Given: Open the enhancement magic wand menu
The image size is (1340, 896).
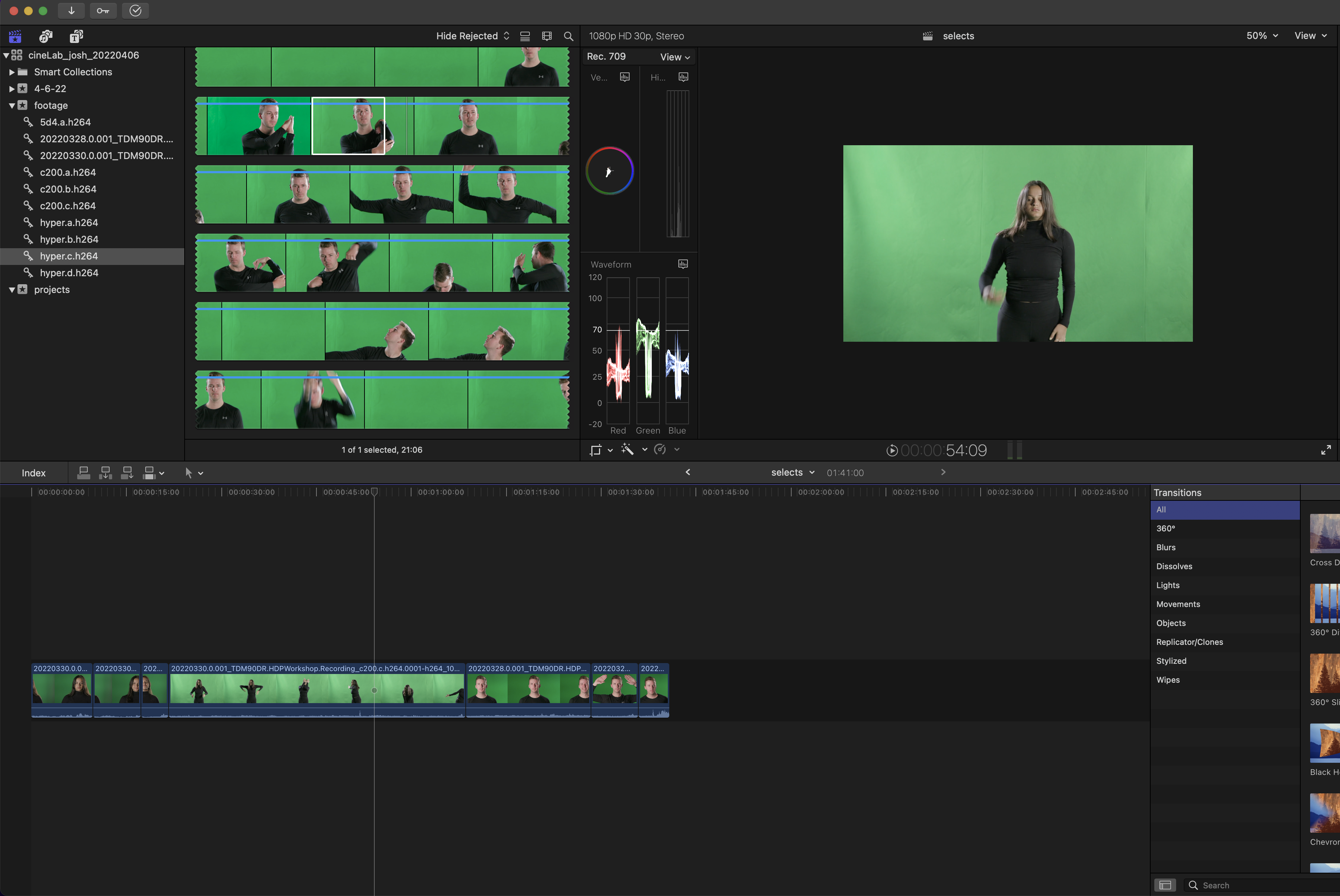Looking at the screenshot, I should [628, 450].
